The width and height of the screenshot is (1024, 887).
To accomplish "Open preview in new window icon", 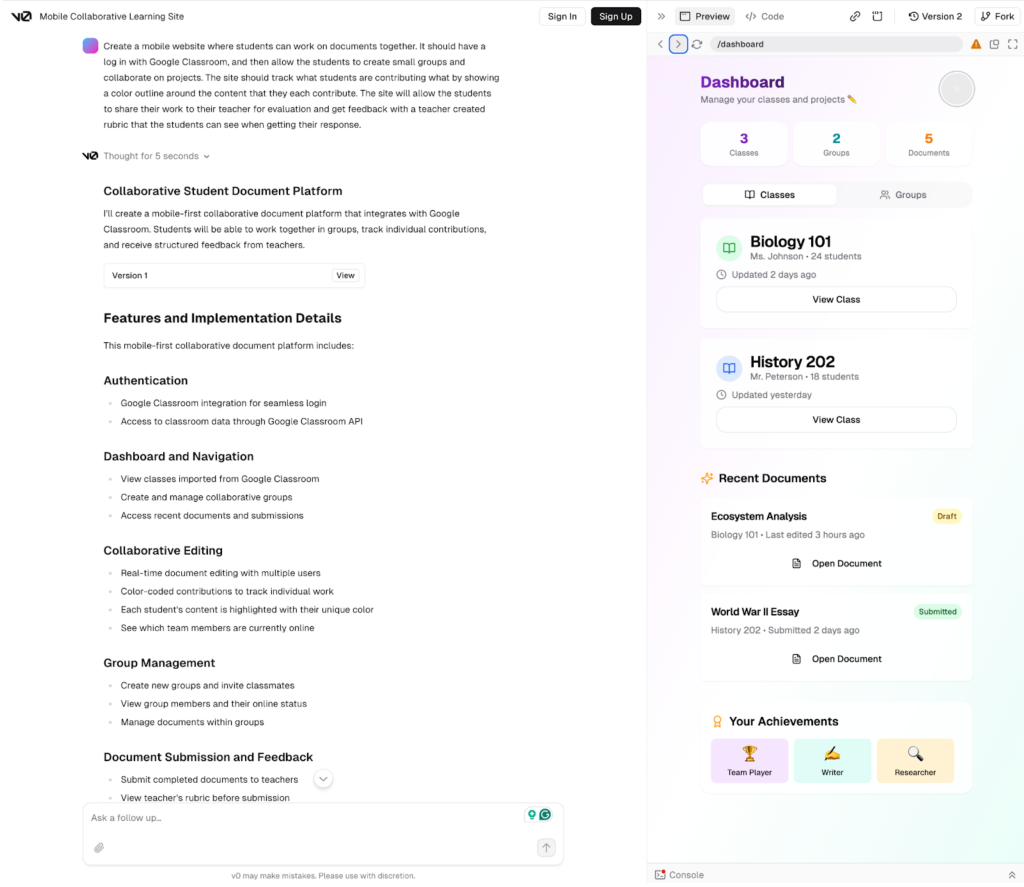I will (x=994, y=44).
